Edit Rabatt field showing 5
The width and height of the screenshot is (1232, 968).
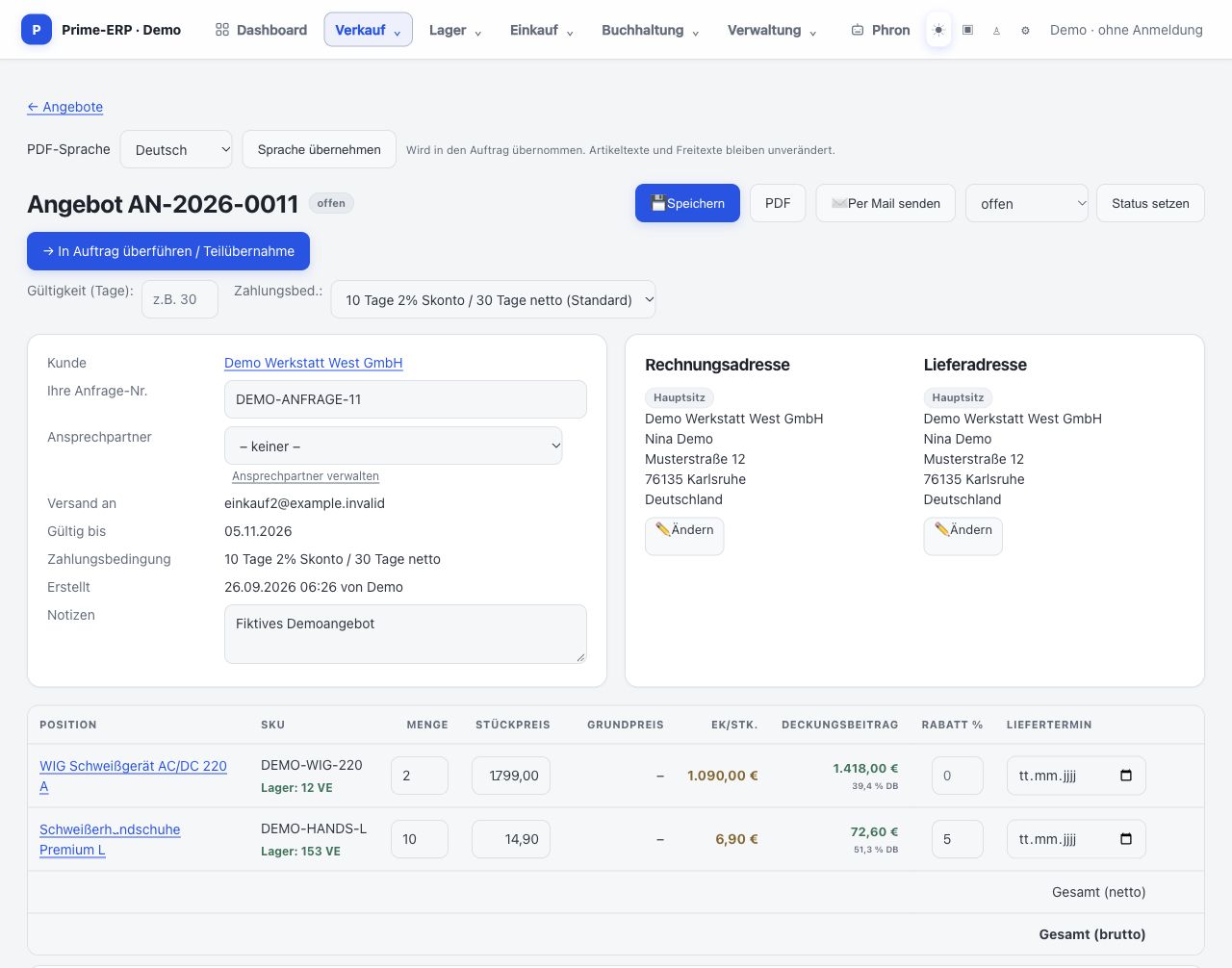958,839
